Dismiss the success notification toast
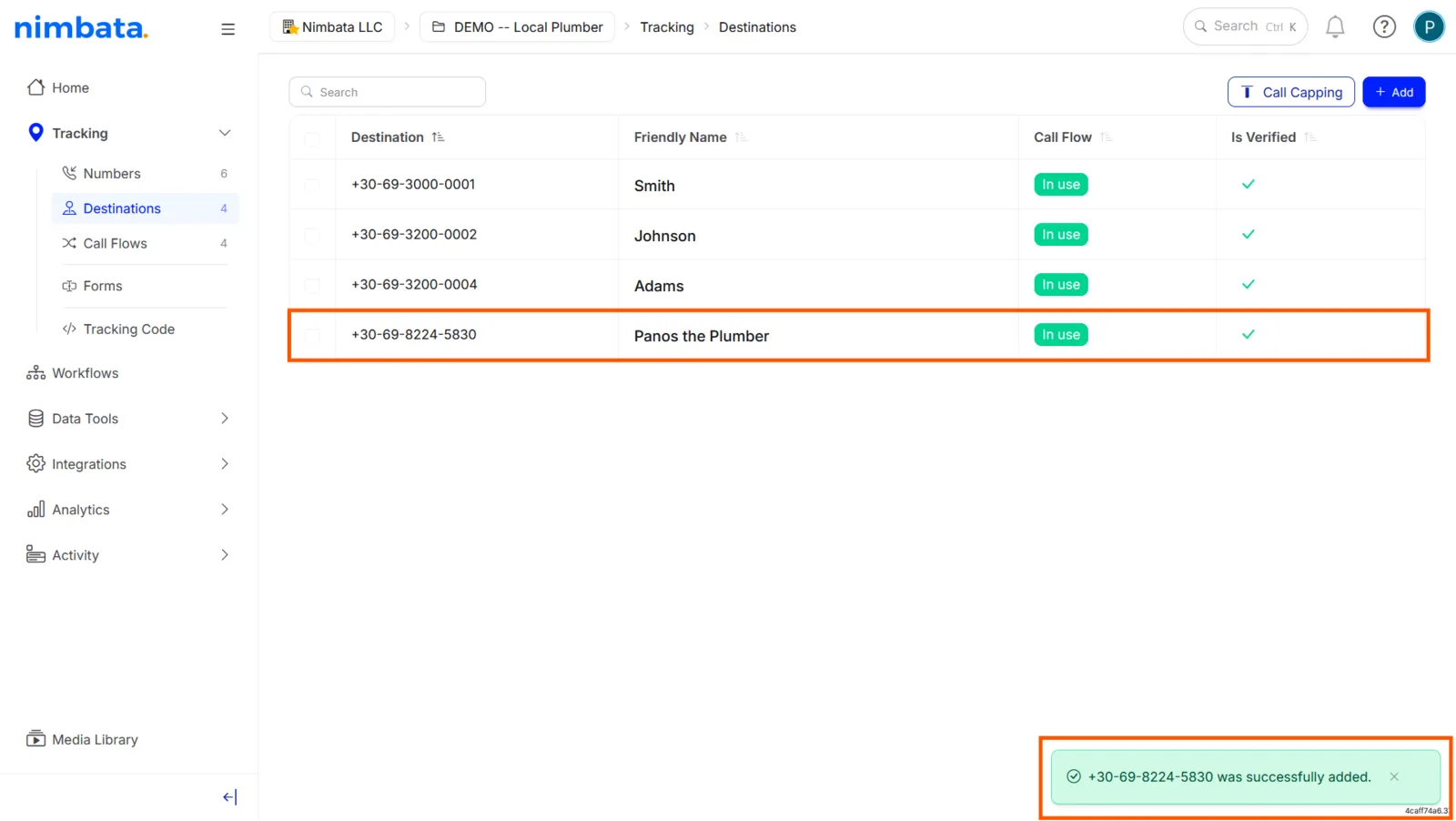The width and height of the screenshot is (1456, 821). pos(1394,776)
